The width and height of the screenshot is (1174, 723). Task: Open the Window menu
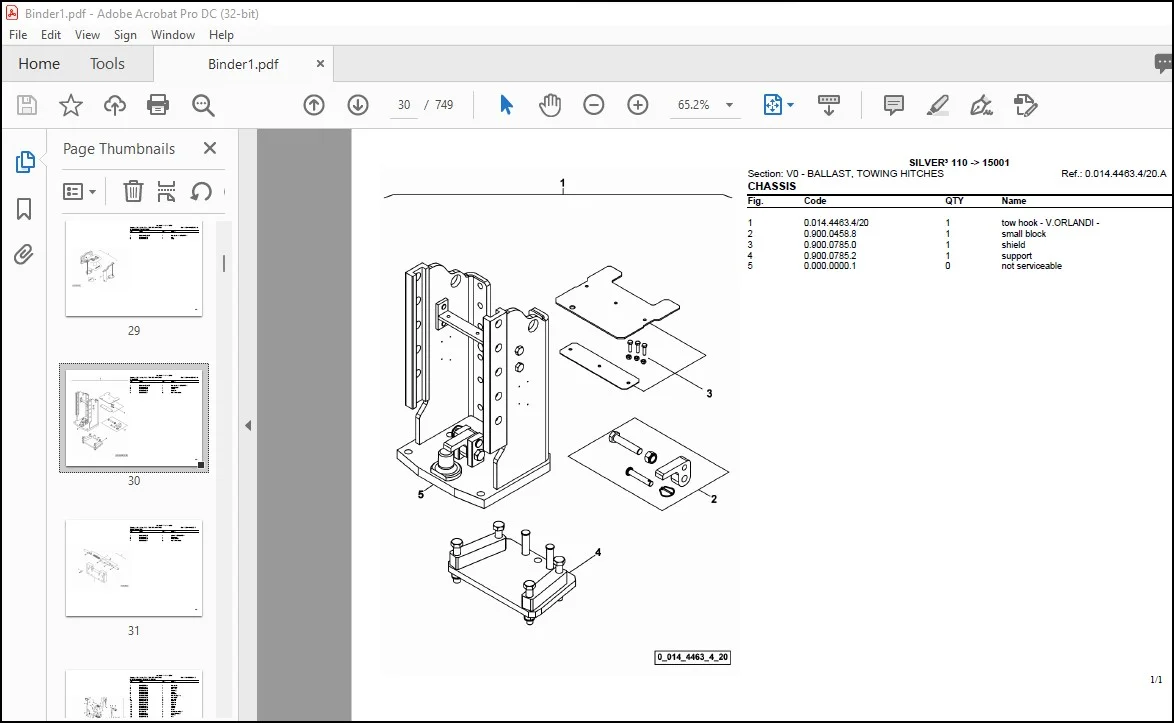172,34
